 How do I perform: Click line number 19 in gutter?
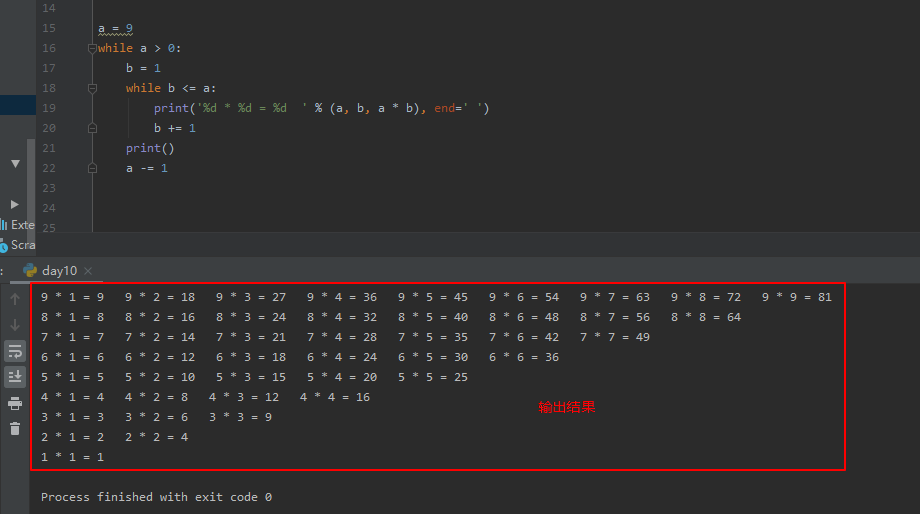pyautogui.click(x=49, y=108)
